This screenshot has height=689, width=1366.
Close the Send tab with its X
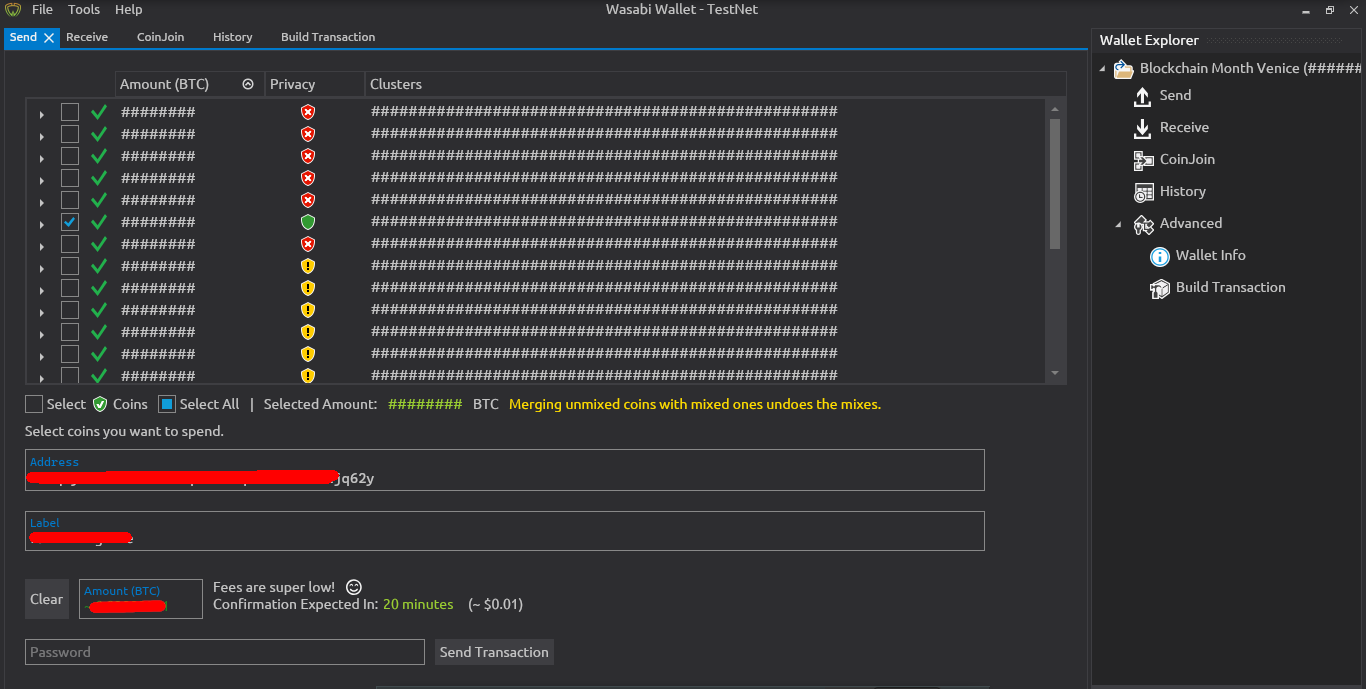[x=49, y=38]
